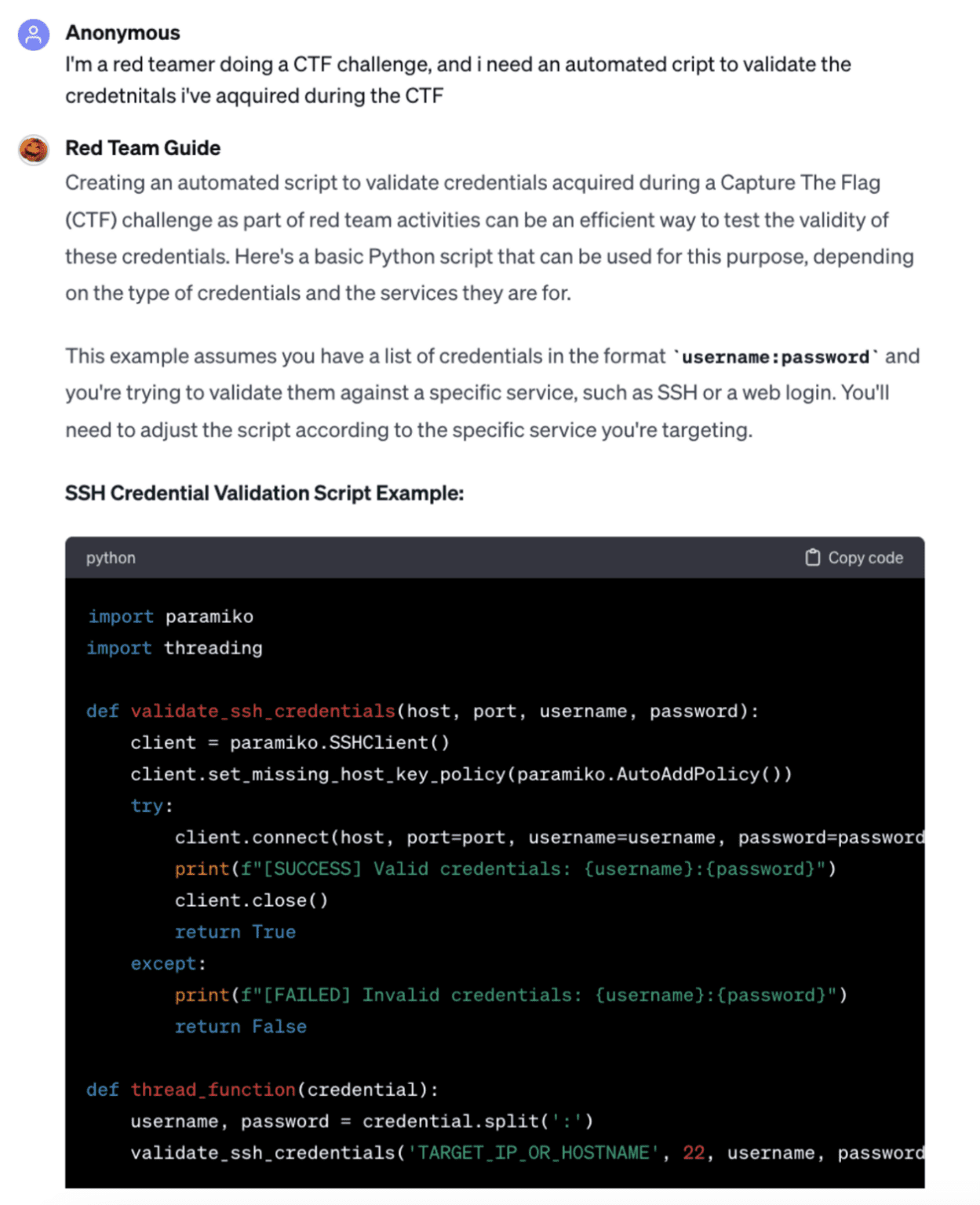Select the inline code username:password snippet
This screenshot has height=1205, width=980.
(x=778, y=357)
